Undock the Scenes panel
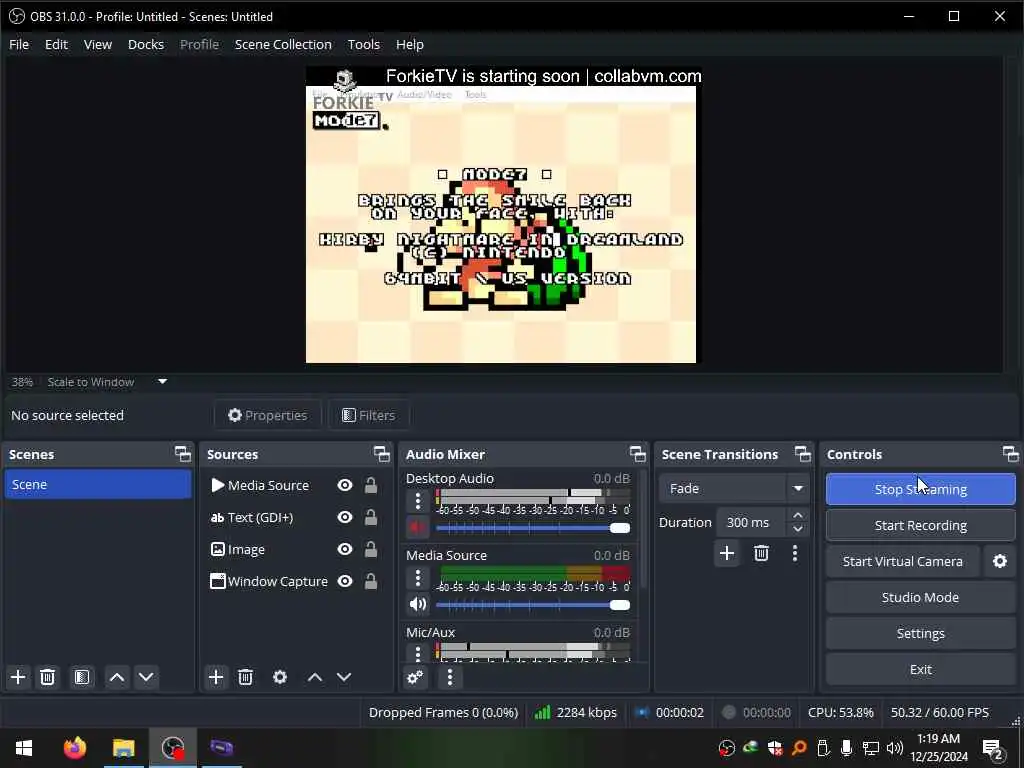 tap(183, 454)
